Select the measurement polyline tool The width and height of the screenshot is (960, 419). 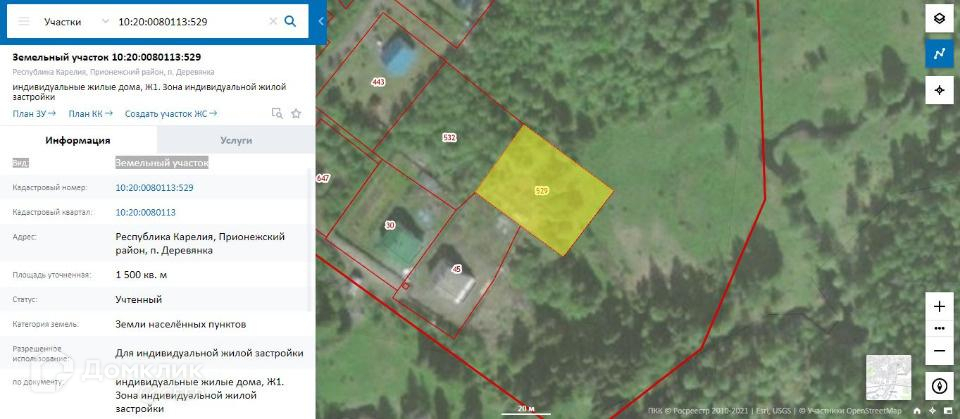coord(939,54)
